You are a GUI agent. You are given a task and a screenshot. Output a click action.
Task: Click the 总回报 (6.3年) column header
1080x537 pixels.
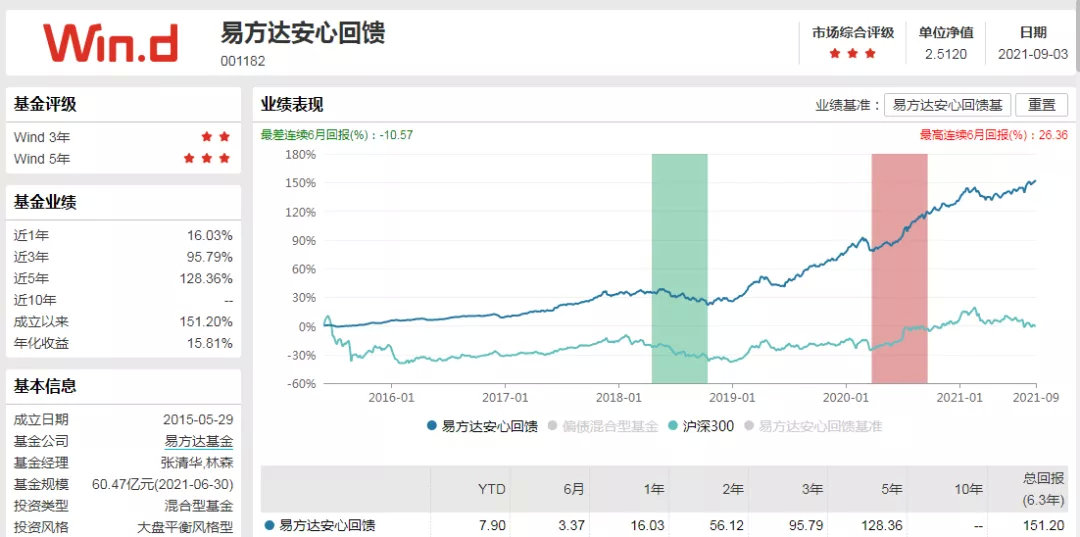click(x=1045, y=487)
